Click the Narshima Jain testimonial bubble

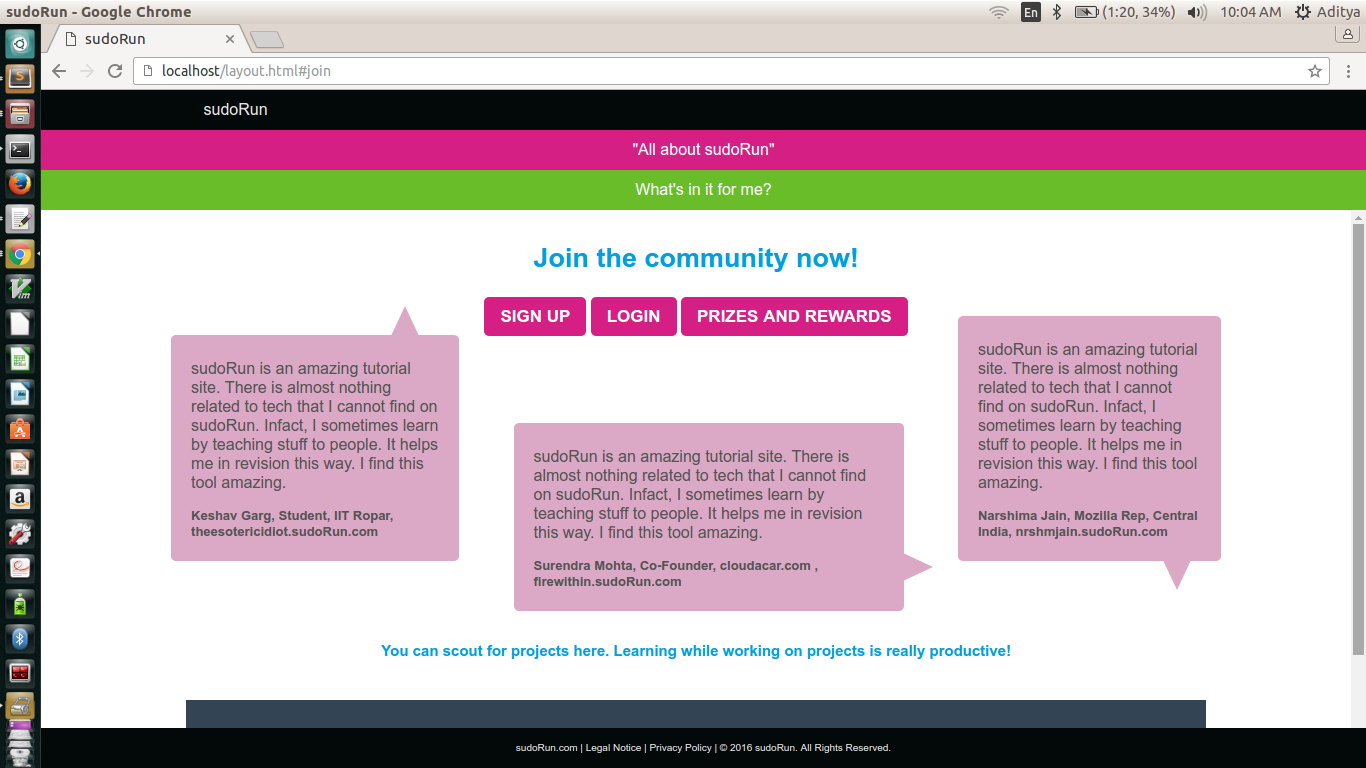[x=1089, y=439]
